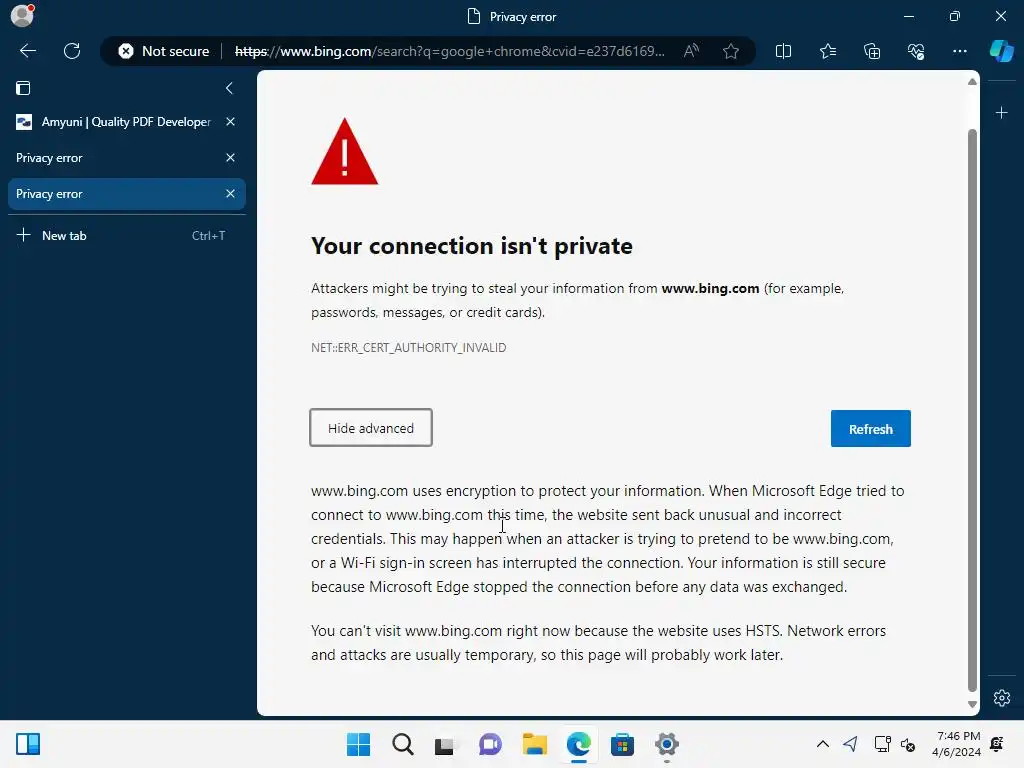Click the Hide advanced button
This screenshot has width=1024, height=768.
[x=371, y=428]
